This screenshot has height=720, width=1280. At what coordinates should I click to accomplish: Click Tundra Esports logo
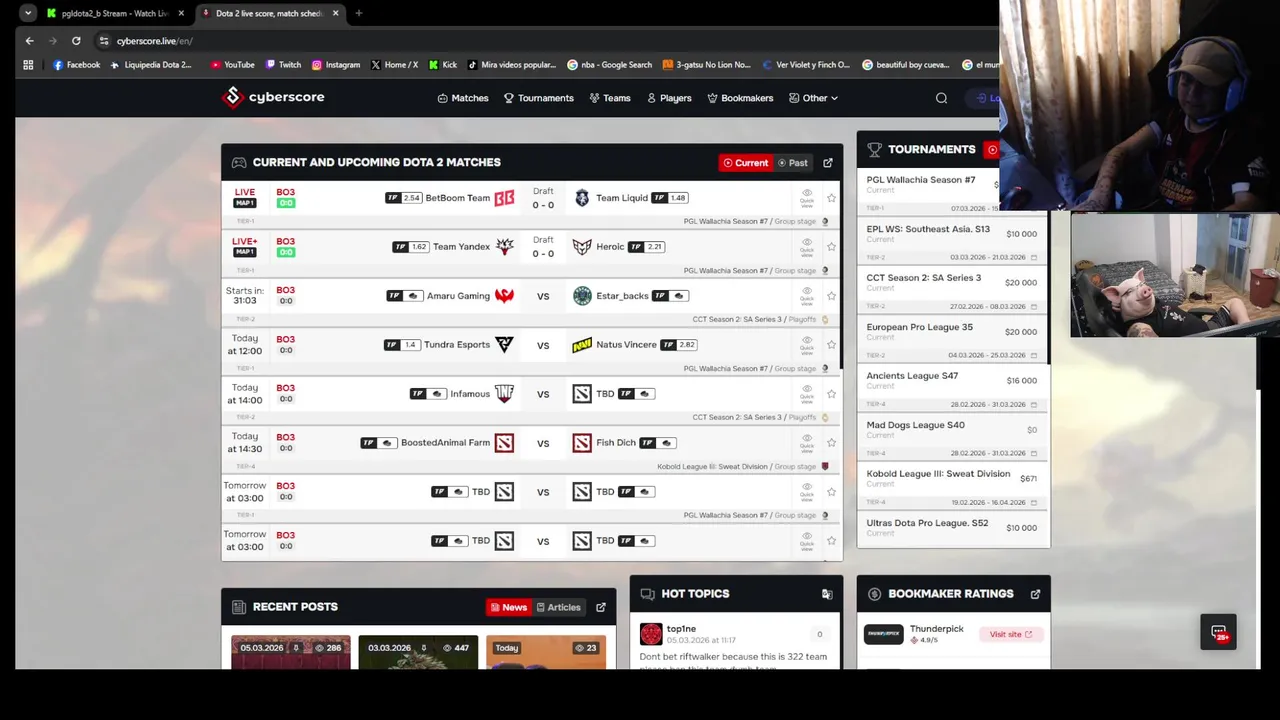point(504,345)
